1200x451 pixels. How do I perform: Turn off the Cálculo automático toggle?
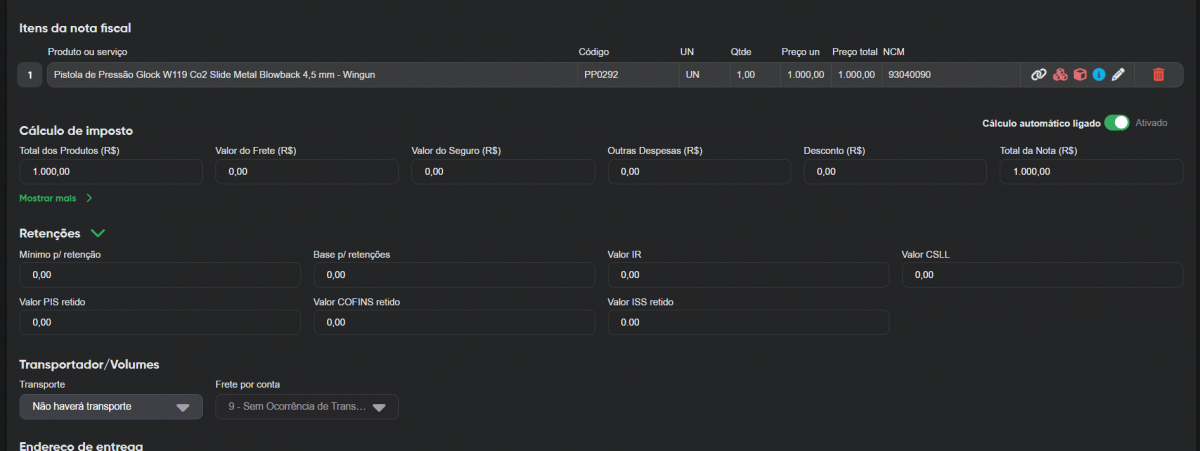pos(1116,122)
